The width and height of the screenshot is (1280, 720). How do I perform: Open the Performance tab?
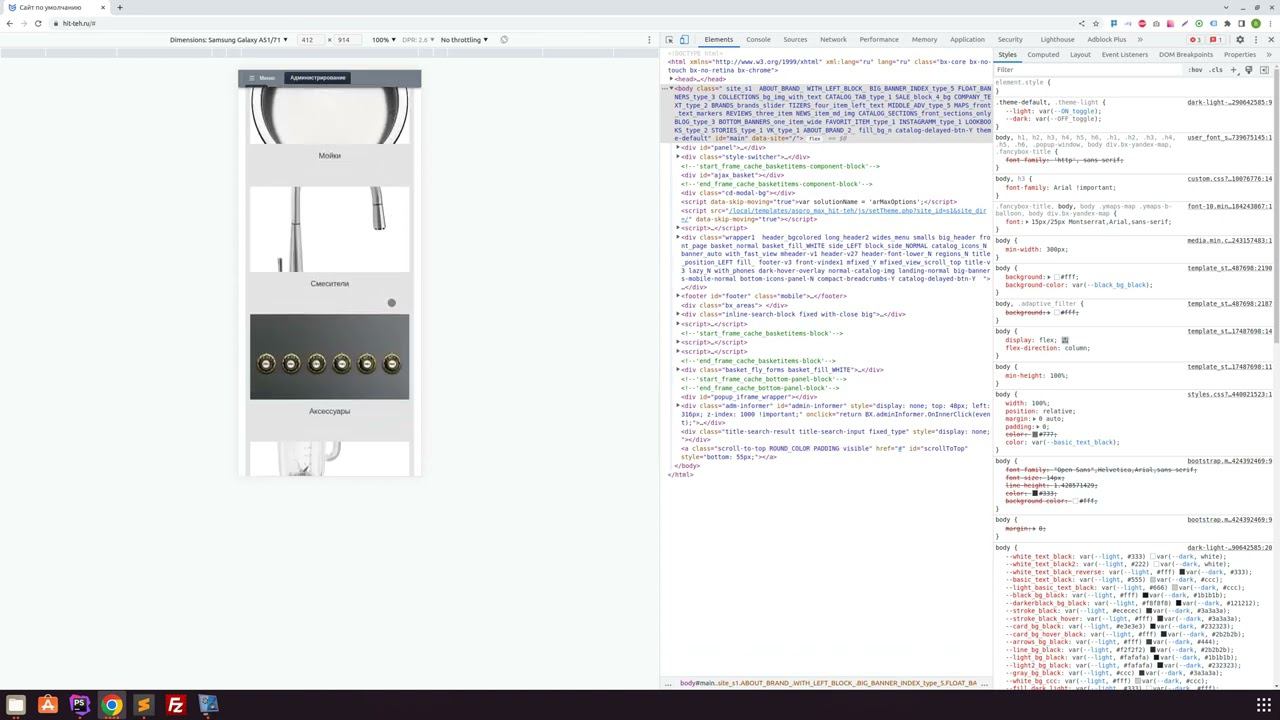point(879,40)
